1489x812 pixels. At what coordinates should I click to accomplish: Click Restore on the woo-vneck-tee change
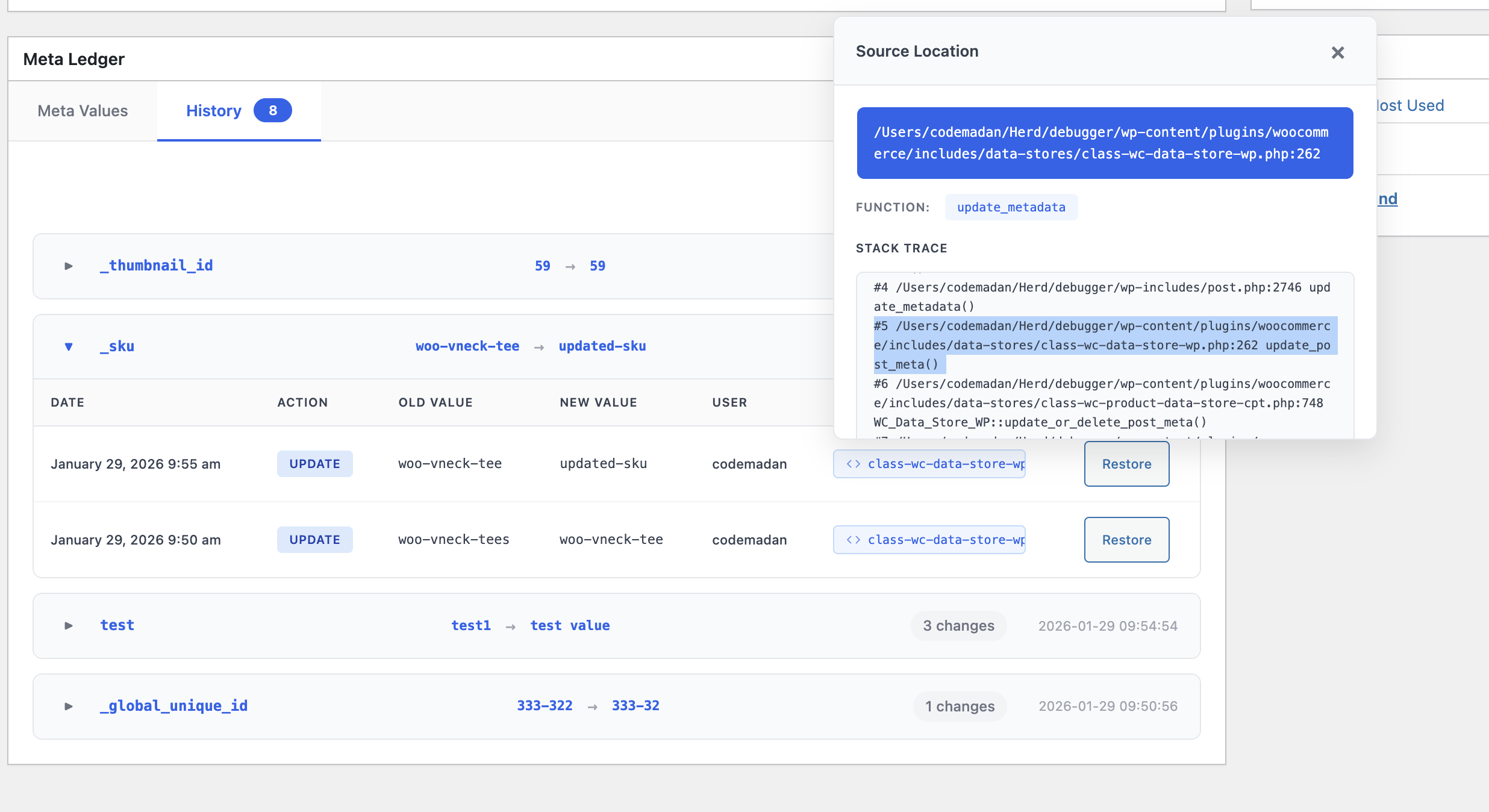(1126, 539)
